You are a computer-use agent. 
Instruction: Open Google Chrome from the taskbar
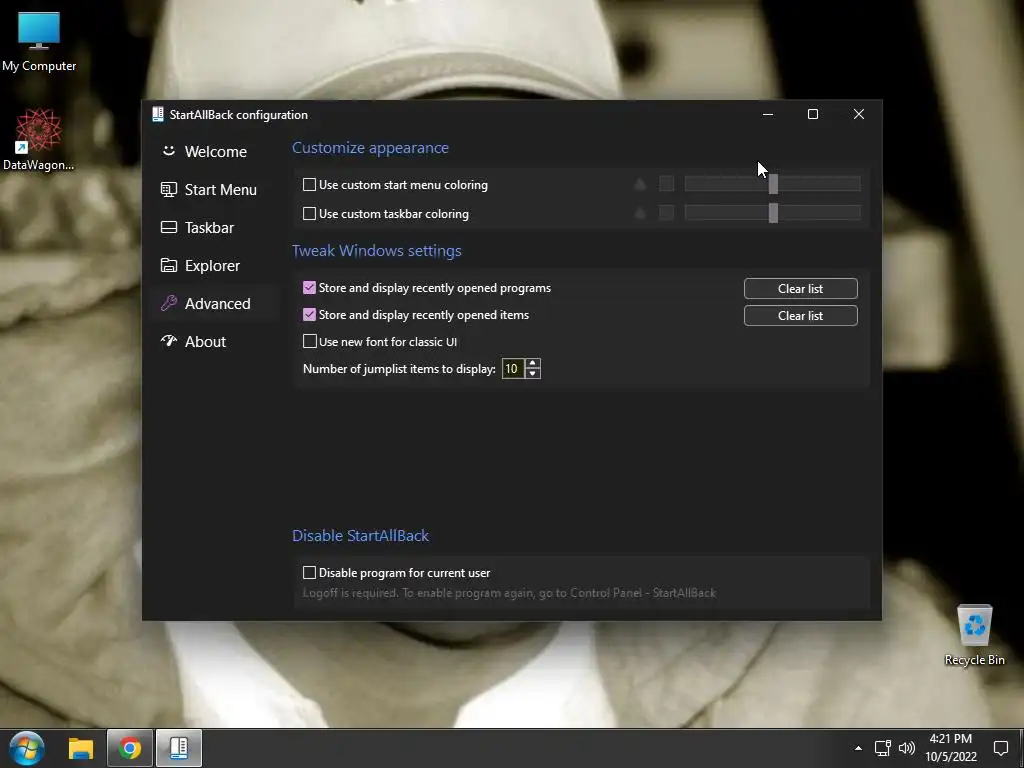point(130,748)
